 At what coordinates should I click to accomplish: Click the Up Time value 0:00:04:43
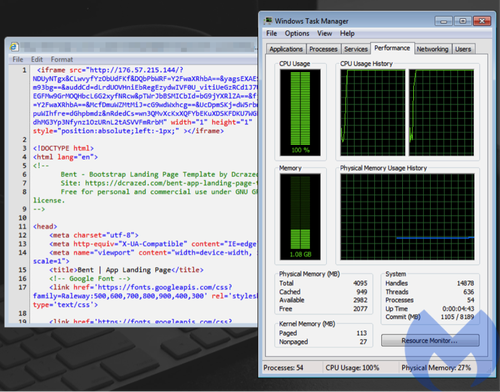pyautogui.click(x=458, y=309)
